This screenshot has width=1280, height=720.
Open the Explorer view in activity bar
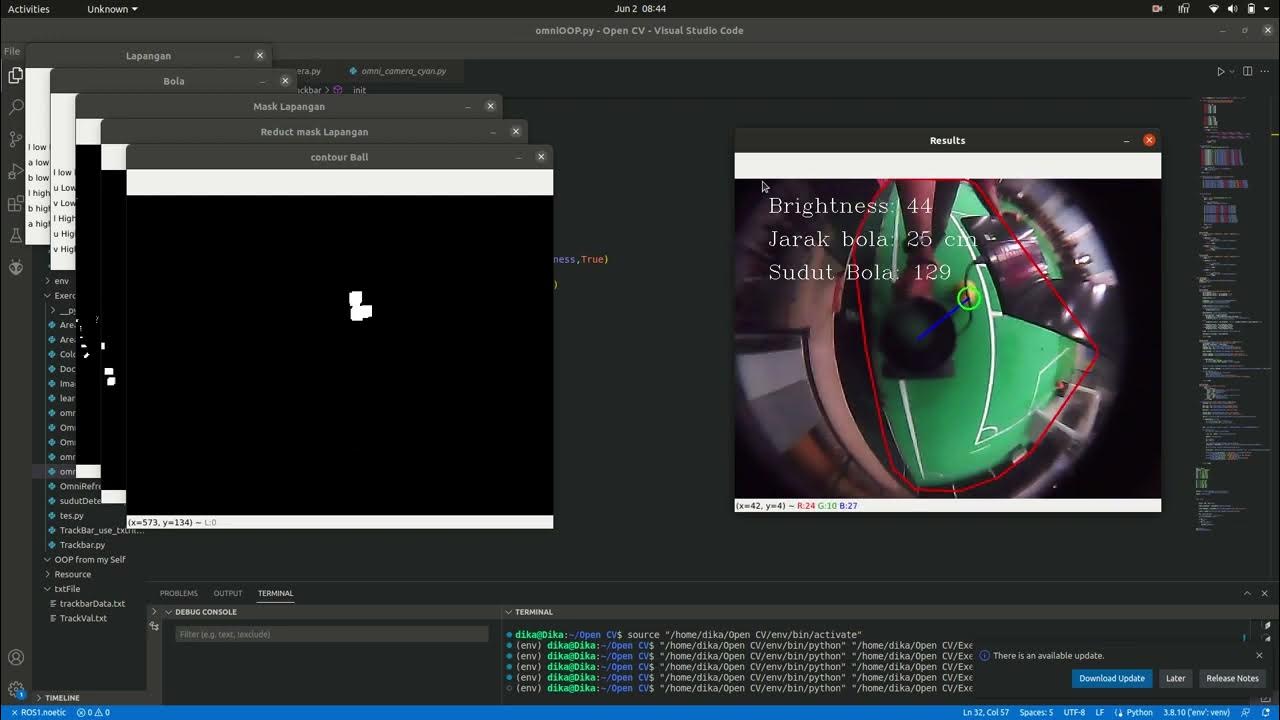[x=15, y=75]
